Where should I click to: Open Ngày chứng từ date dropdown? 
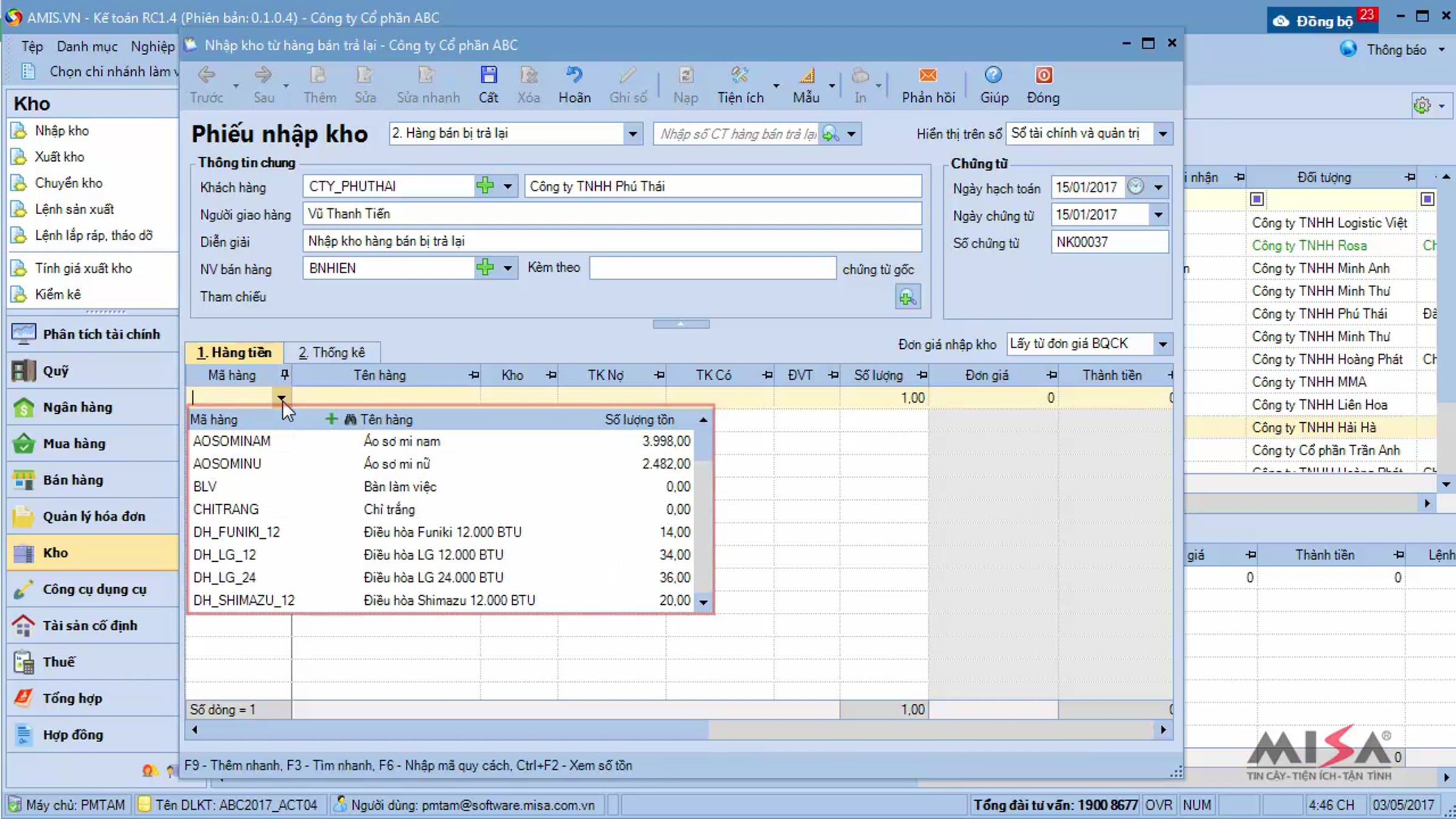point(1158,215)
